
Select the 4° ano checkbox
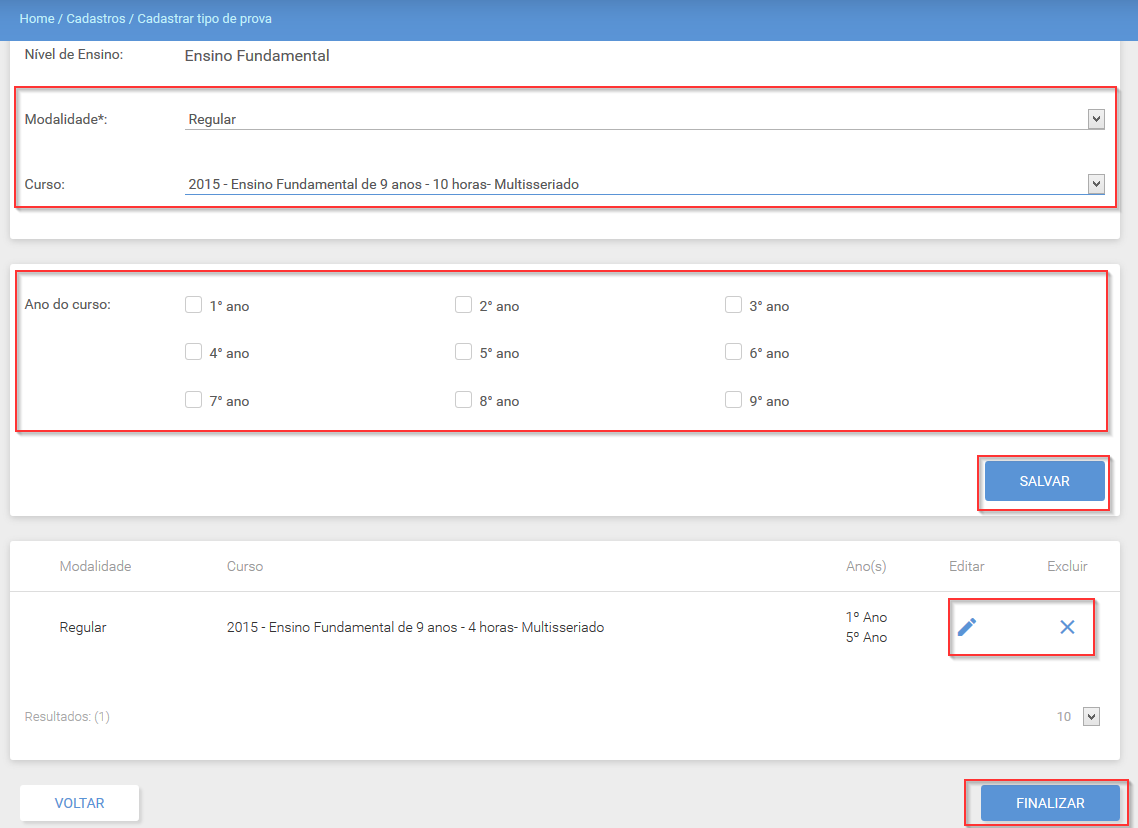193,352
